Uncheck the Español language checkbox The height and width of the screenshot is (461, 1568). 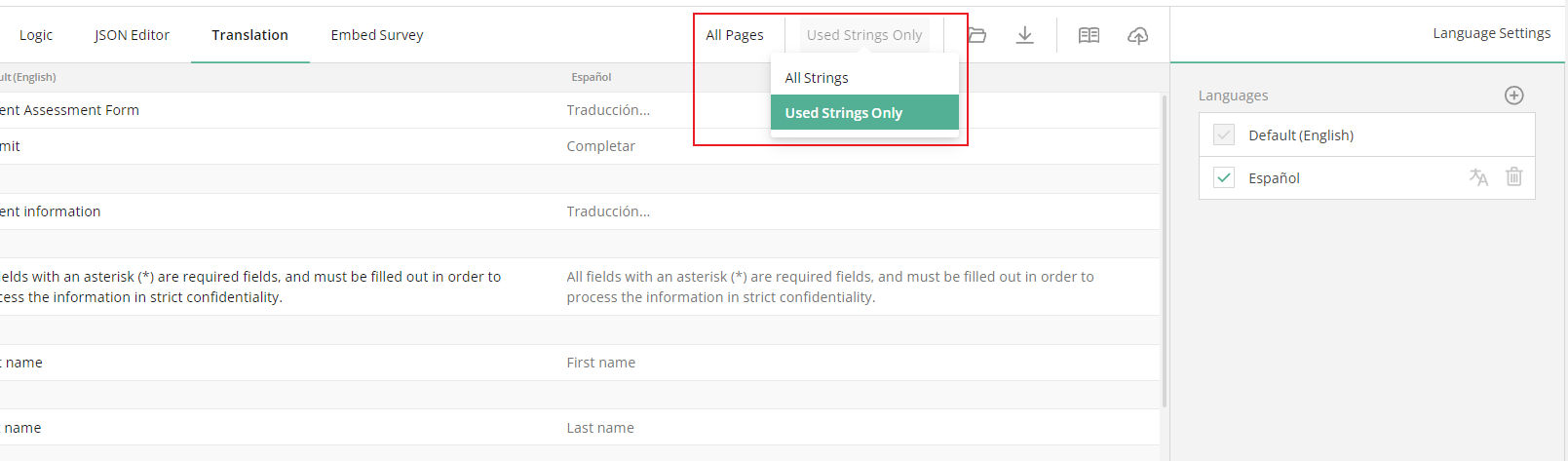coord(1224,177)
